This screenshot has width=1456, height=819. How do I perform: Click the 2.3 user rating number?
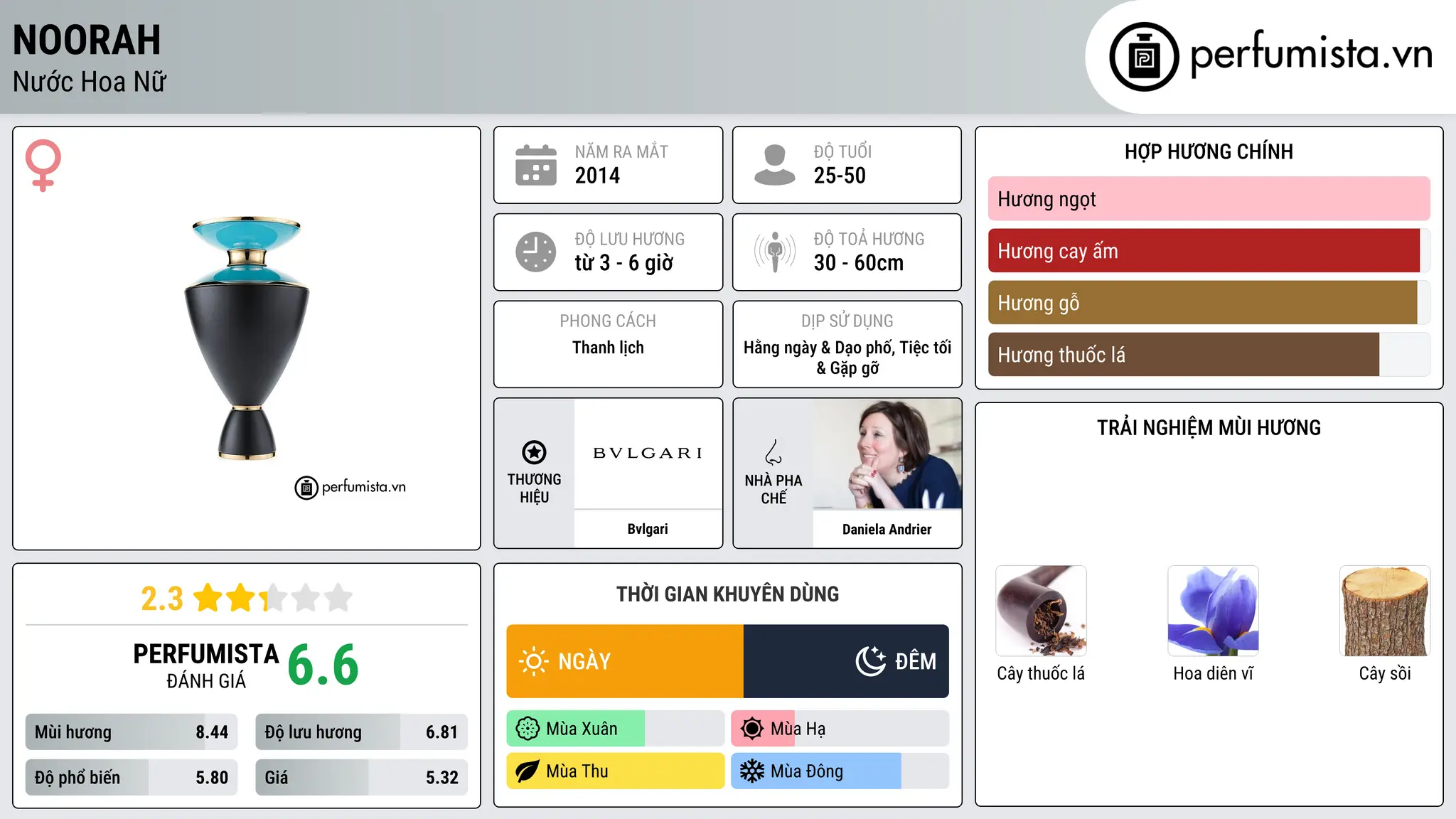tap(162, 599)
